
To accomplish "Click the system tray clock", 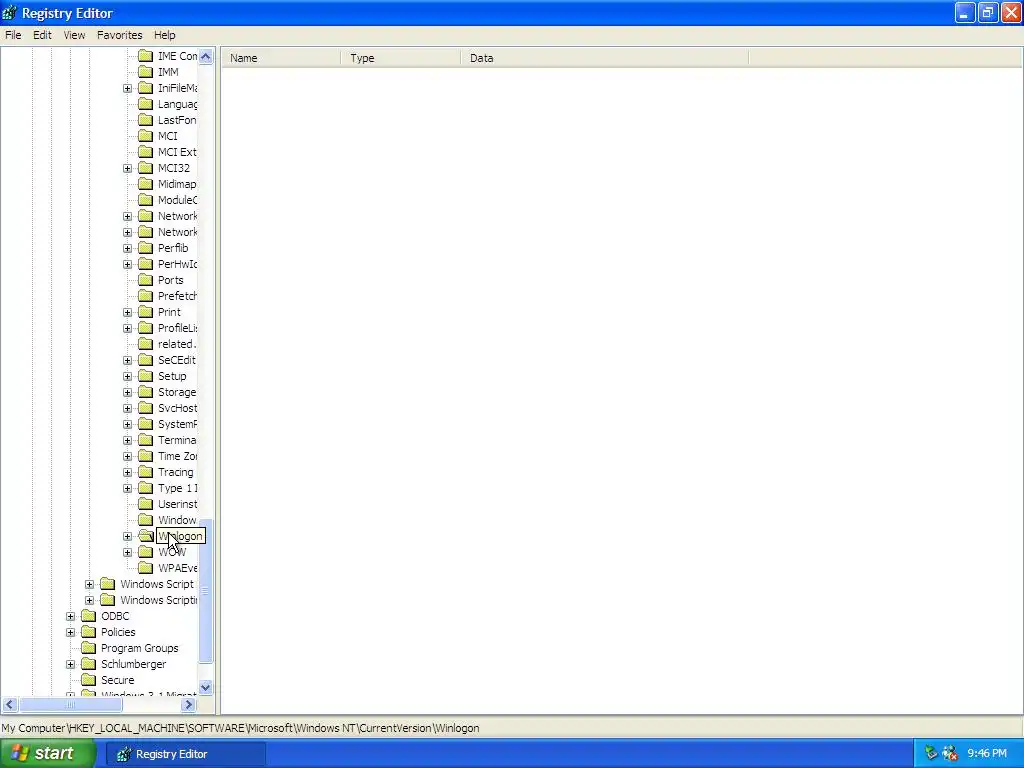I will tap(987, 754).
